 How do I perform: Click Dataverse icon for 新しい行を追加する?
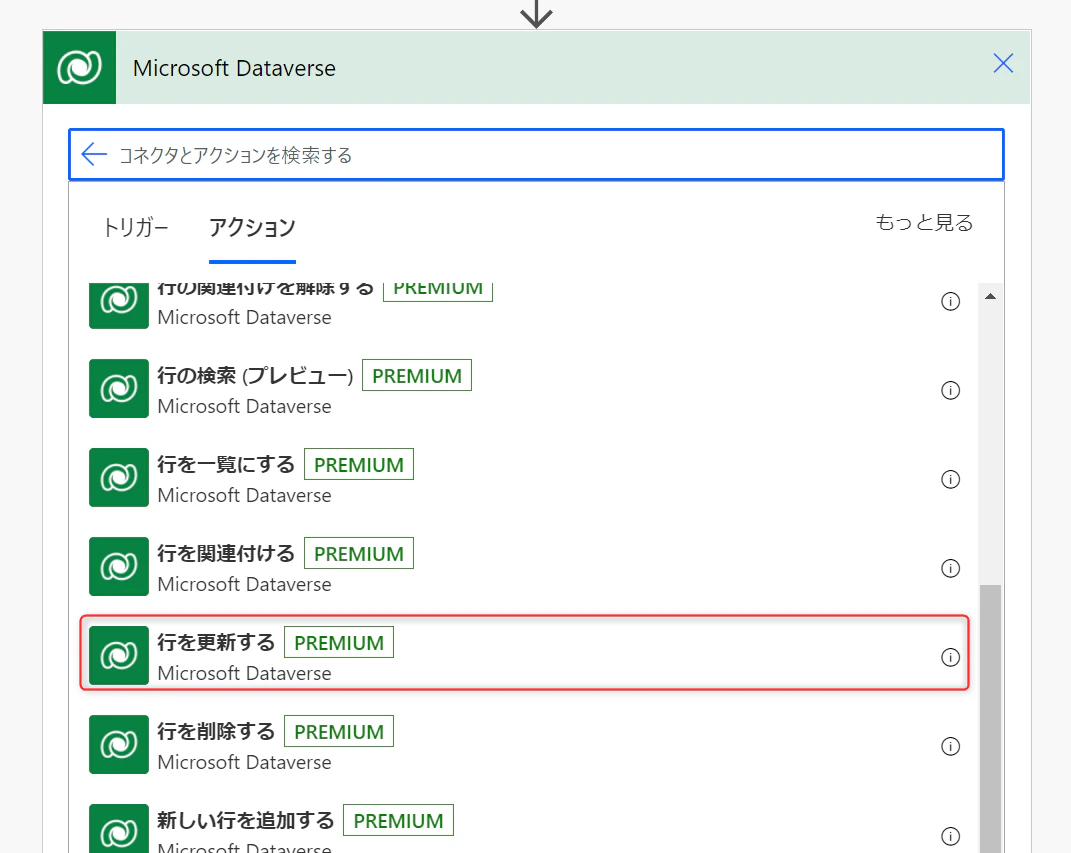pyautogui.click(x=119, y=828)
